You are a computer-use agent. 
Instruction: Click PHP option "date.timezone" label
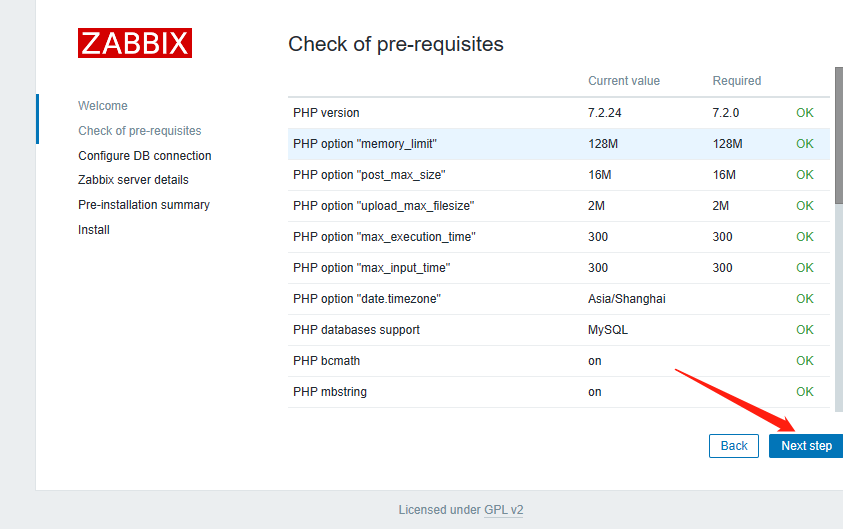(367, 299)
